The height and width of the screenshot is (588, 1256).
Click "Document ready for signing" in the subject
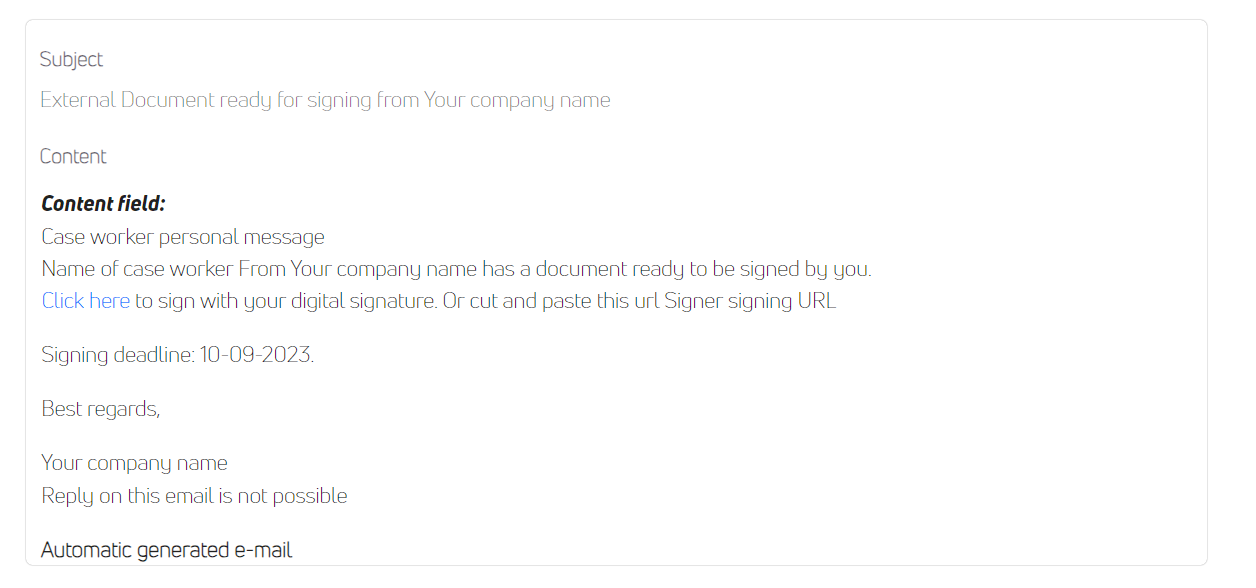point(246,100)
